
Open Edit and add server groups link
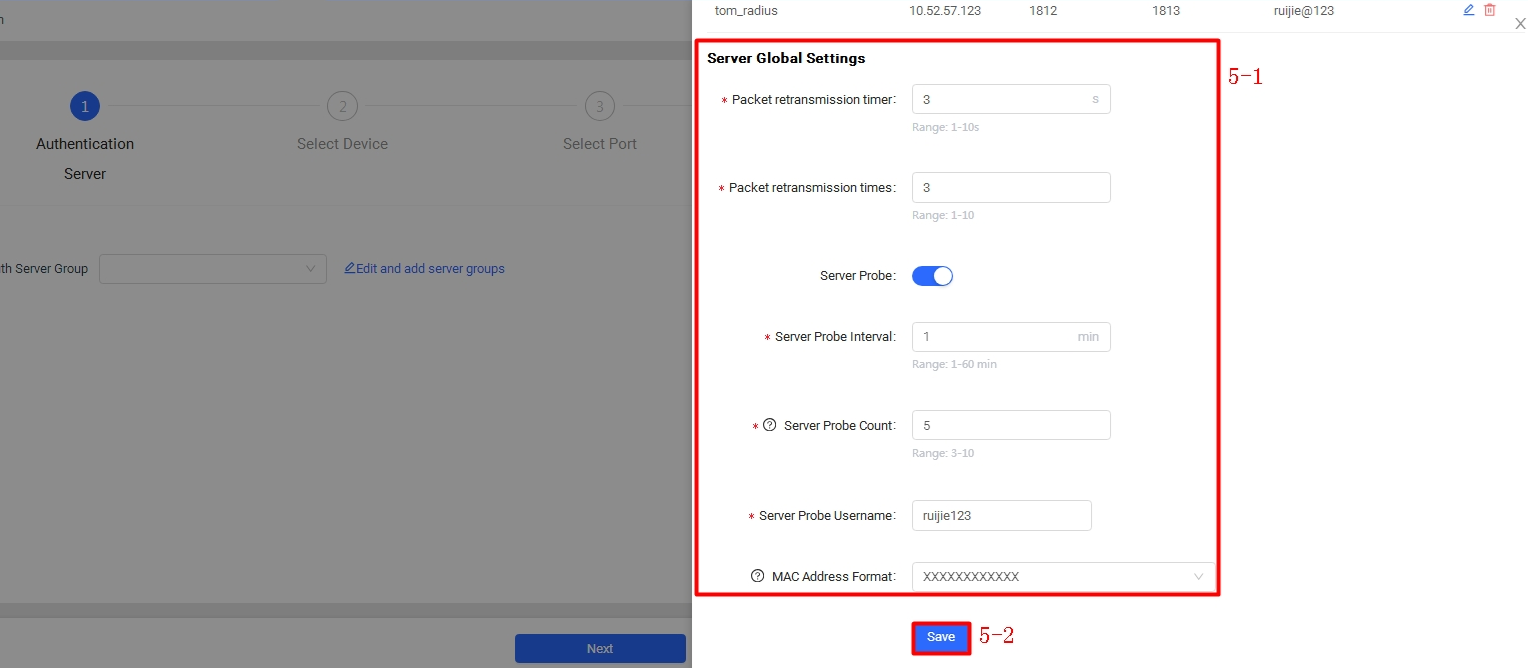(424, 269)
